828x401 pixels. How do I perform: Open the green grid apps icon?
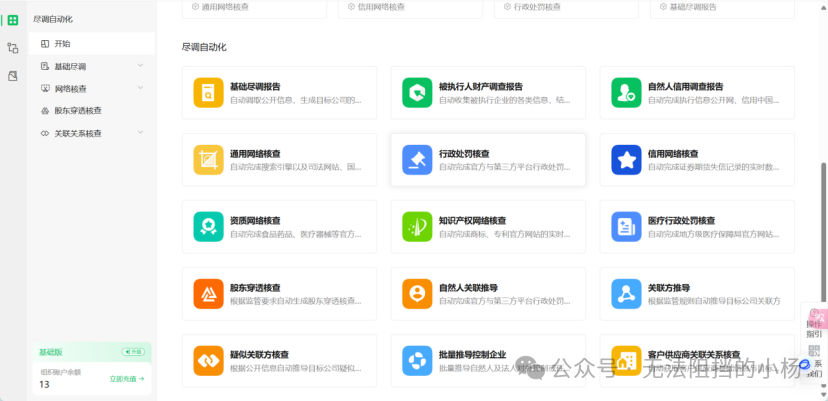[13, 20]
